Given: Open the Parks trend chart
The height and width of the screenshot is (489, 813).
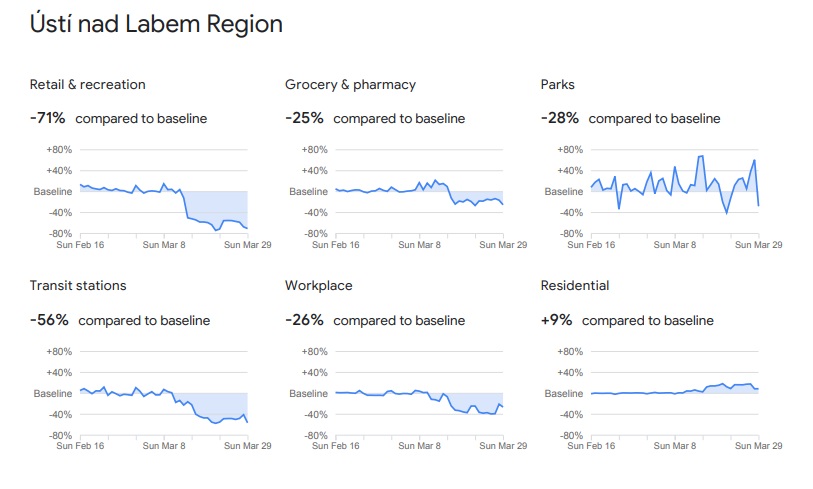Looking at the screenshot, I should click(675, 192).
